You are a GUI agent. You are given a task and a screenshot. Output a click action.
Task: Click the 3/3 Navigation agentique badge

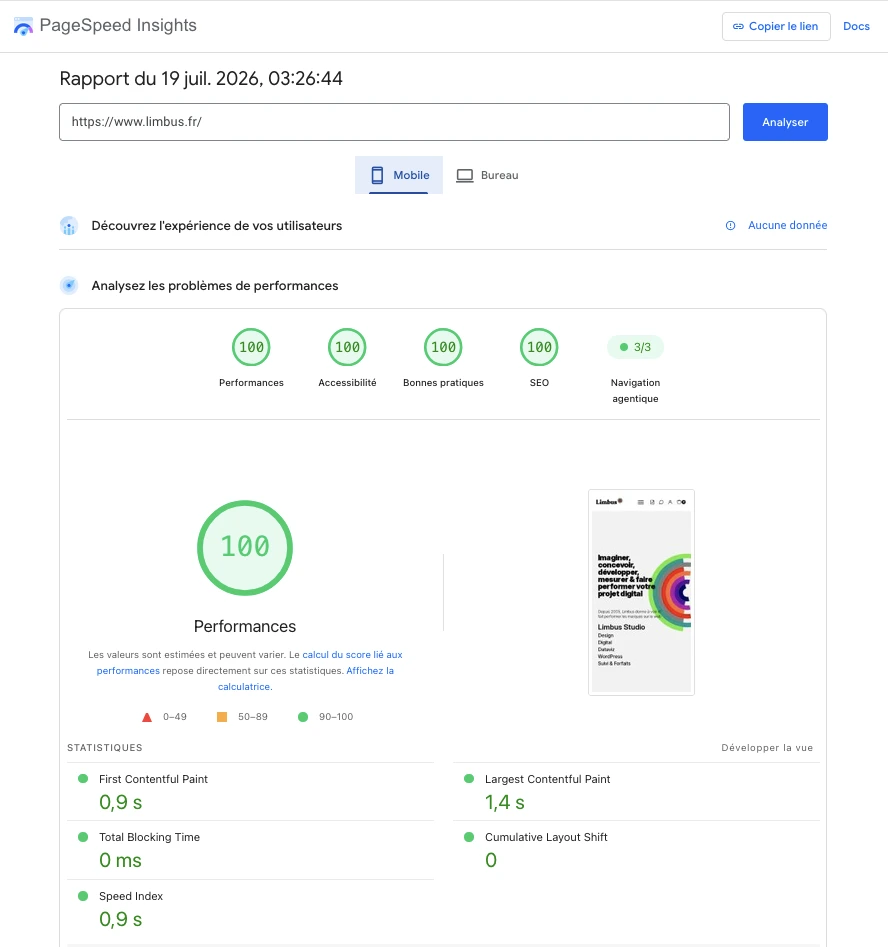click(x=635, y=347)
